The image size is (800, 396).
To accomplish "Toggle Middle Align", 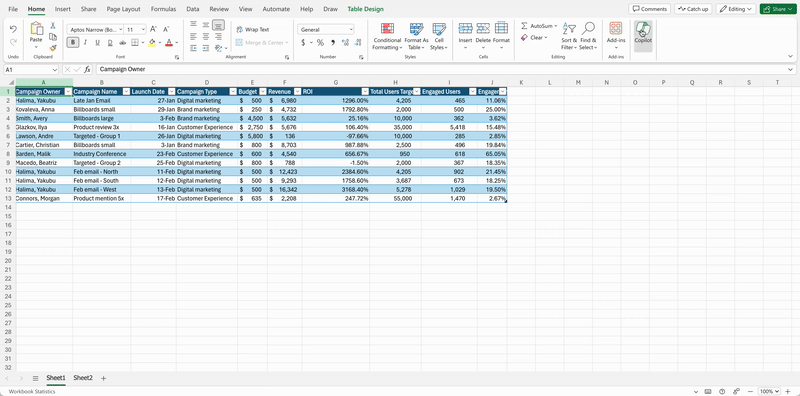I will 206,24.
